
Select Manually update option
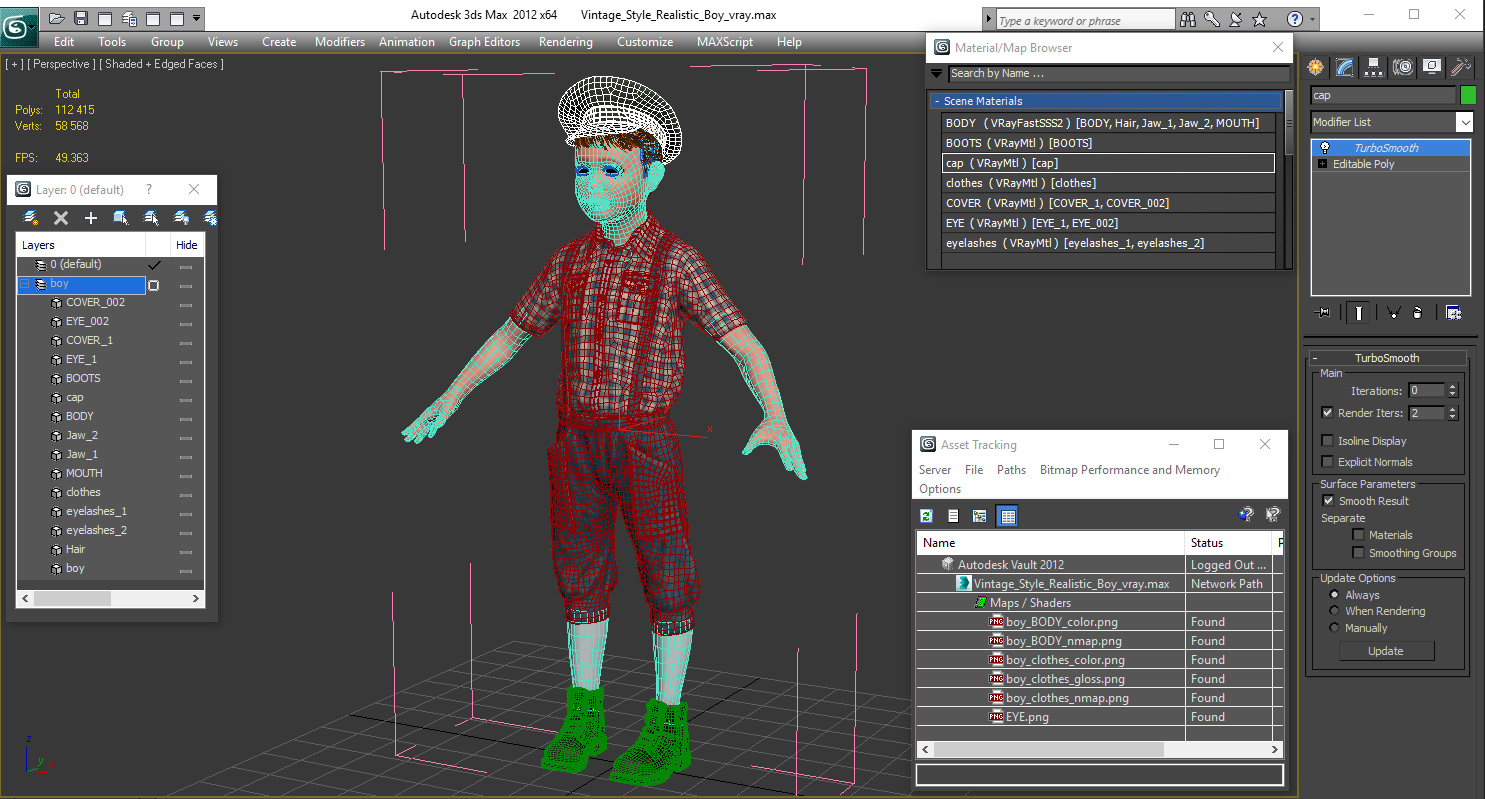tap(1334, 628)
